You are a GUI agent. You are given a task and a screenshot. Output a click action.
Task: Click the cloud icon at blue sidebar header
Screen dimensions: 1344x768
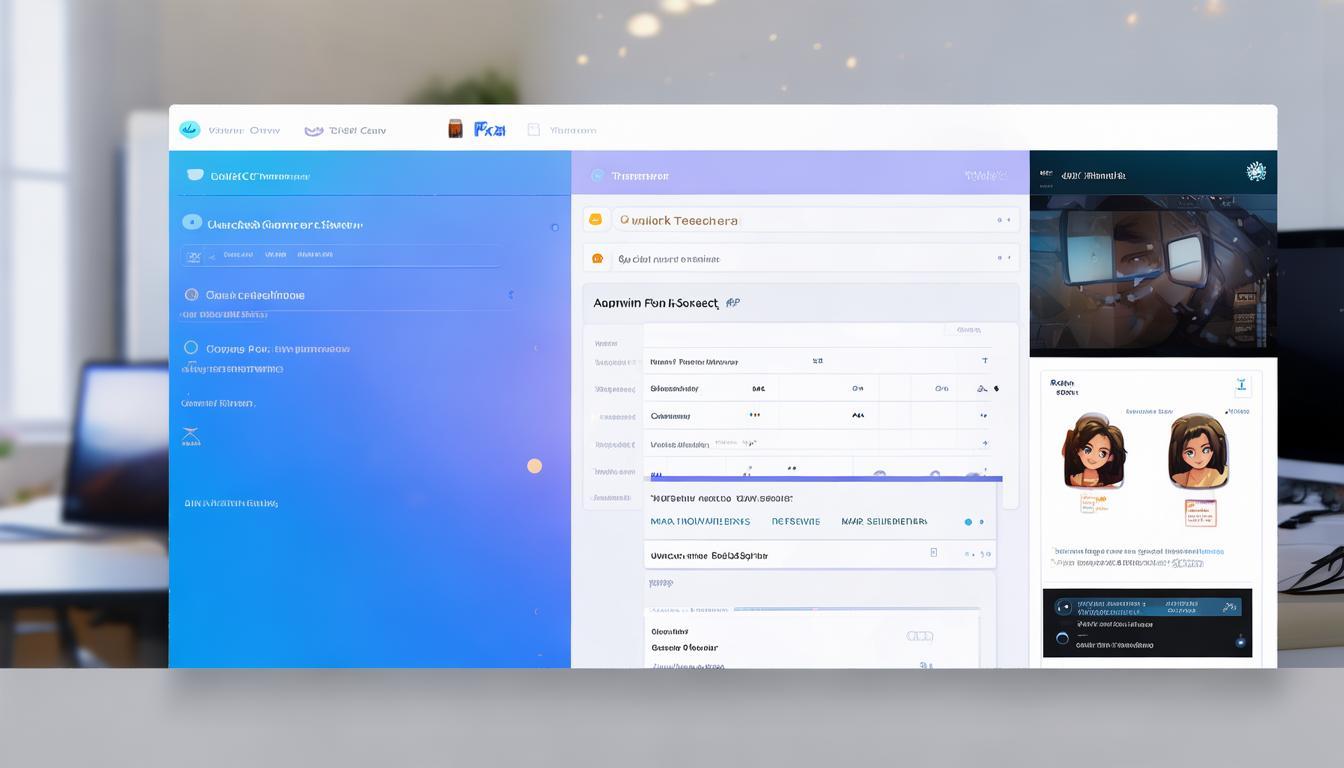pyautogui.click(x=195, y=176)
